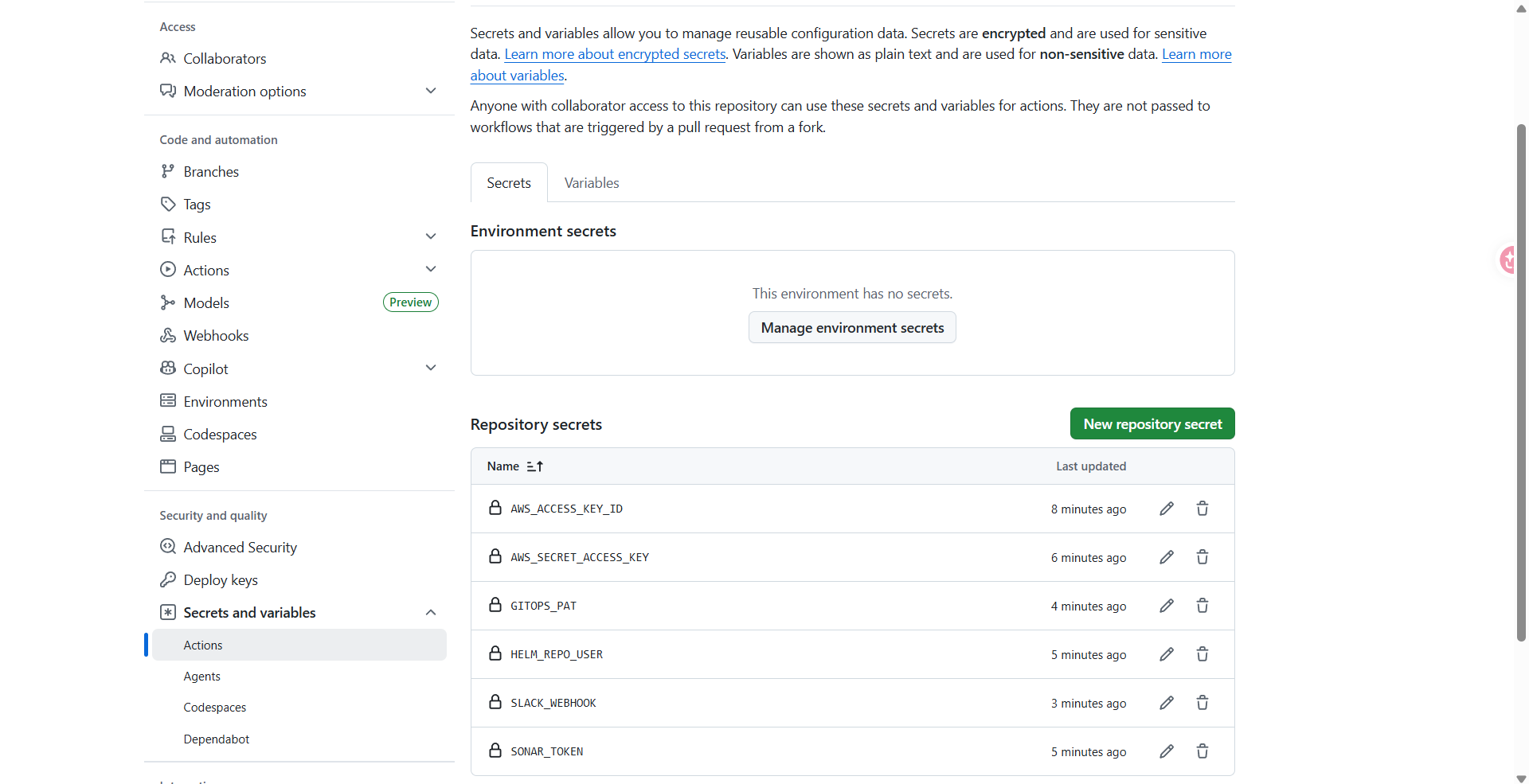This screenshot has width=1529, height=784.
Task: Edit the GITOPS_PAT secret pencil icon
Action: [1167, 606]
